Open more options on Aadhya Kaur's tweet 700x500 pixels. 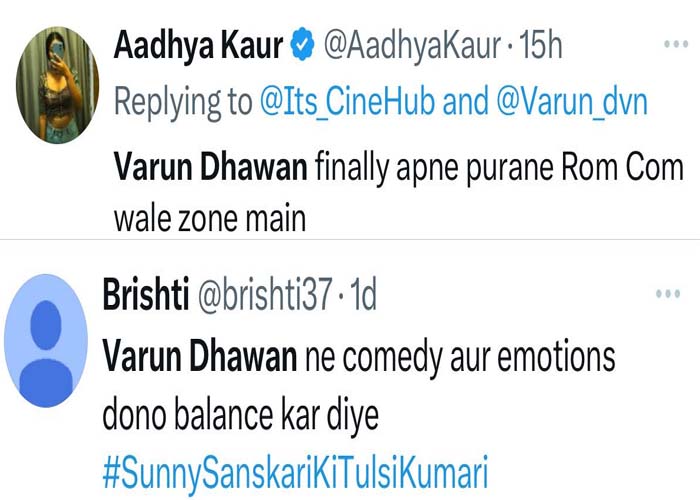click(666, 46)
